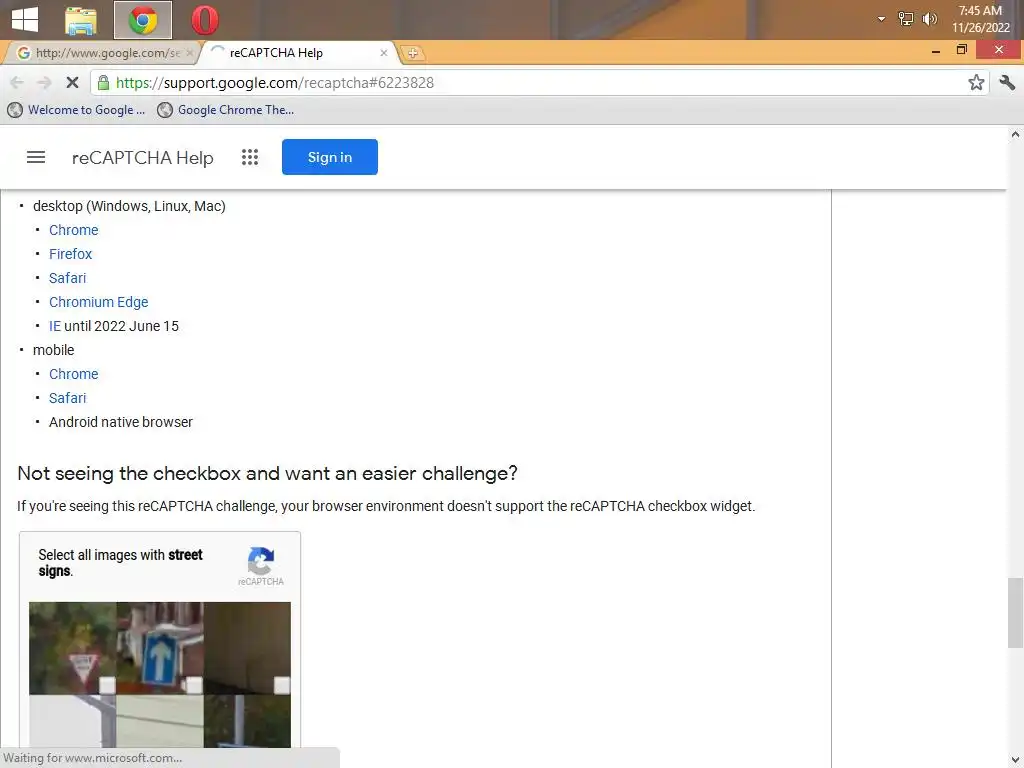
Task: Open the Chromium Edge link
Action: [x=99, y=302]
